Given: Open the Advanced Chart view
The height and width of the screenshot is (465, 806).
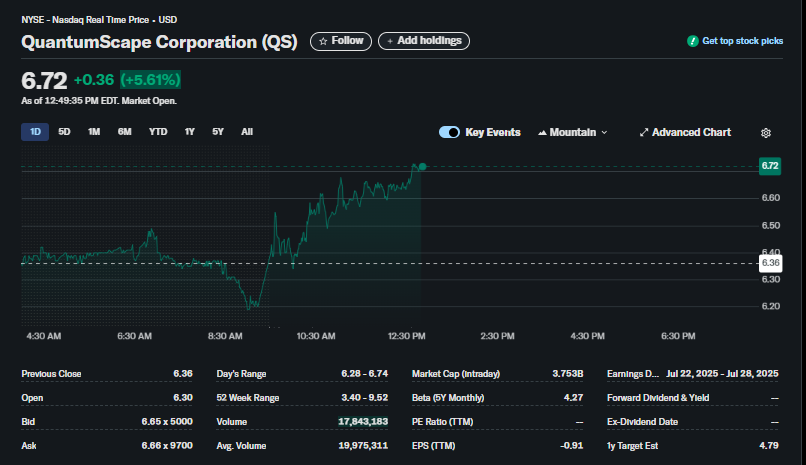Looking at the screenshot, I should pos(685,133).
